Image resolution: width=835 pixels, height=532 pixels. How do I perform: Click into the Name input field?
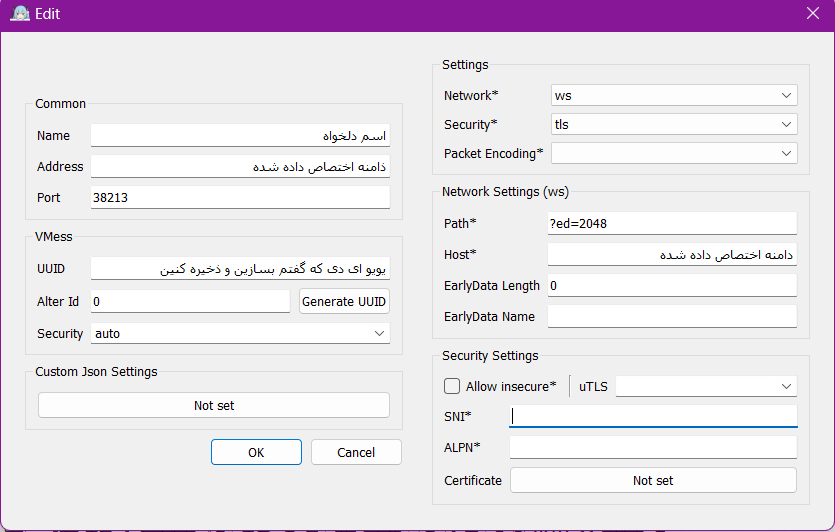pyautogui.click(x=240, y=135)
